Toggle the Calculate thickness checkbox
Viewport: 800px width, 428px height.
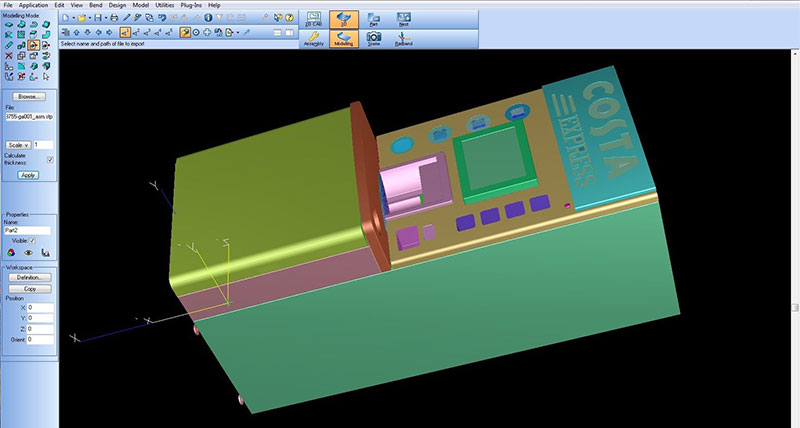[50, 160]
